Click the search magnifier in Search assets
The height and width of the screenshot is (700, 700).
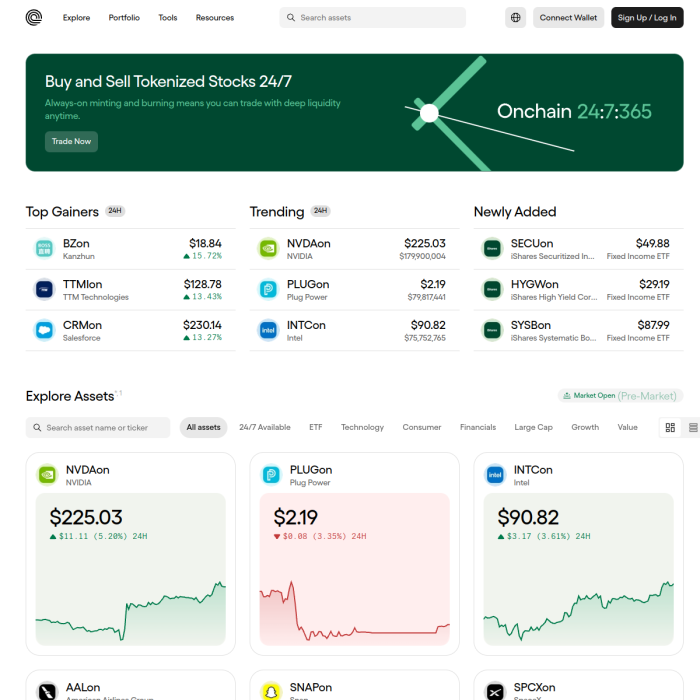(291, 18)
